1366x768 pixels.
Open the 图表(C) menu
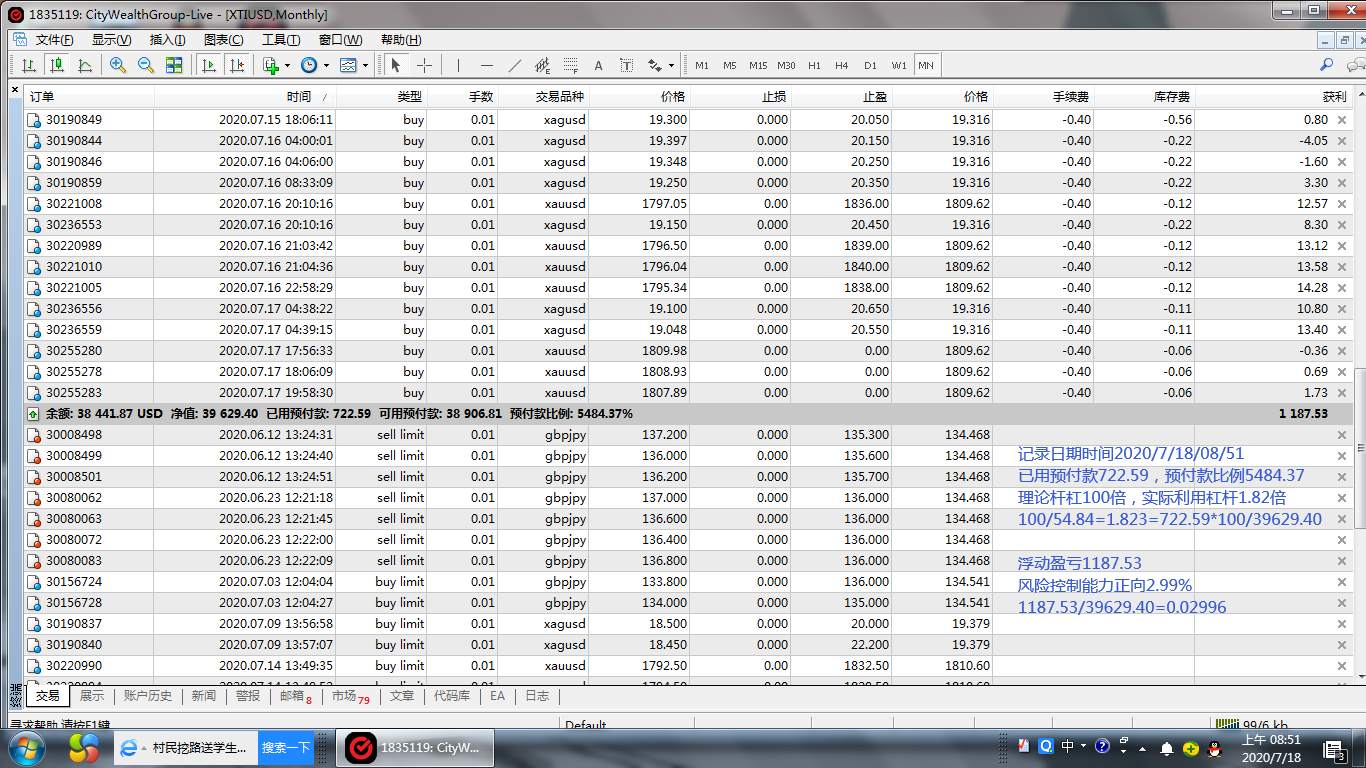[223, 40]
